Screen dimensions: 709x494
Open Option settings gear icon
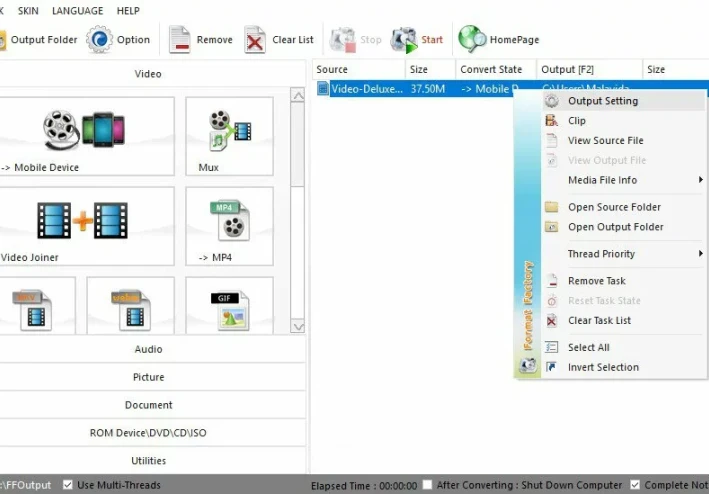click(x=99, y=40)
